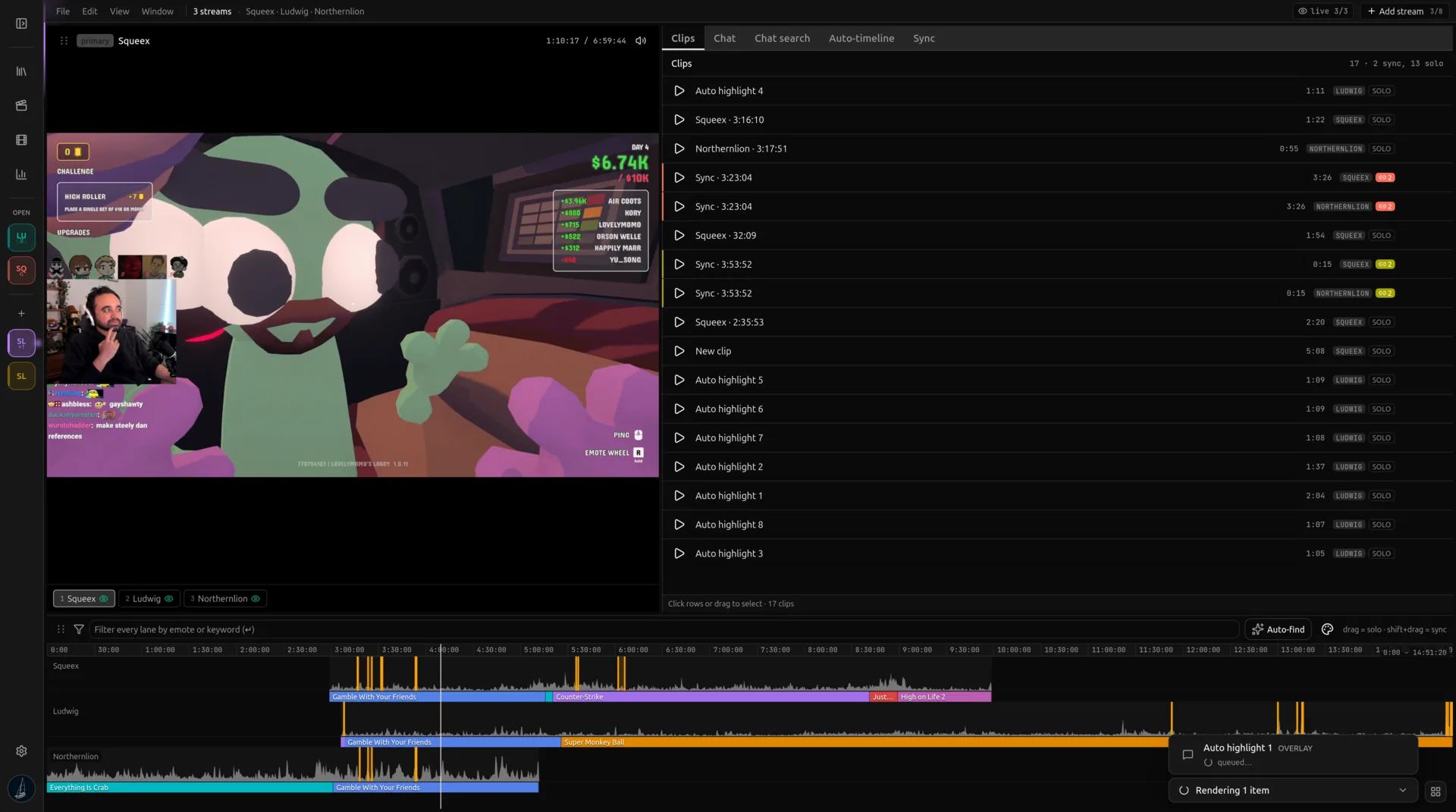1456x812 pixels.
Task: Click the Auto-find button
Action: [x=1278, y=629]
